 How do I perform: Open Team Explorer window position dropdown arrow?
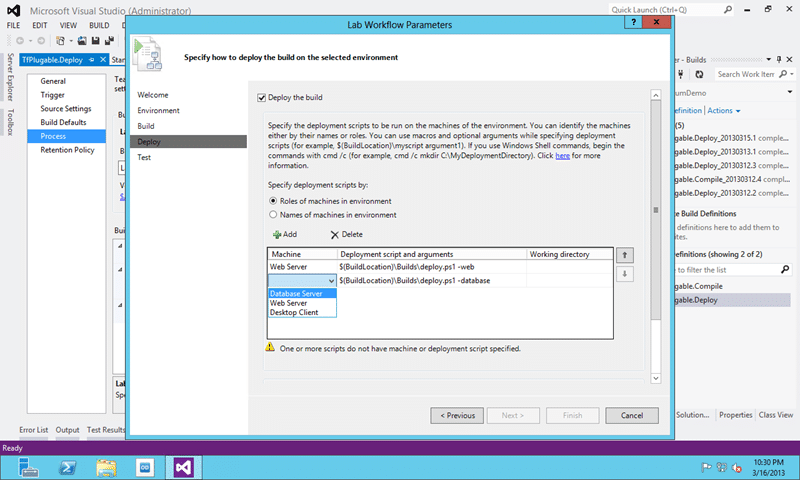tap(768, 60)
